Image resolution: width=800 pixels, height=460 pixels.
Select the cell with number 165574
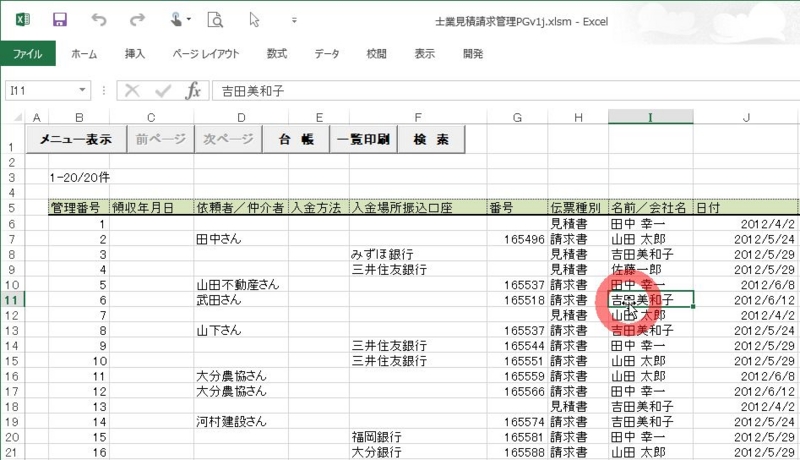tap(517, 422)
